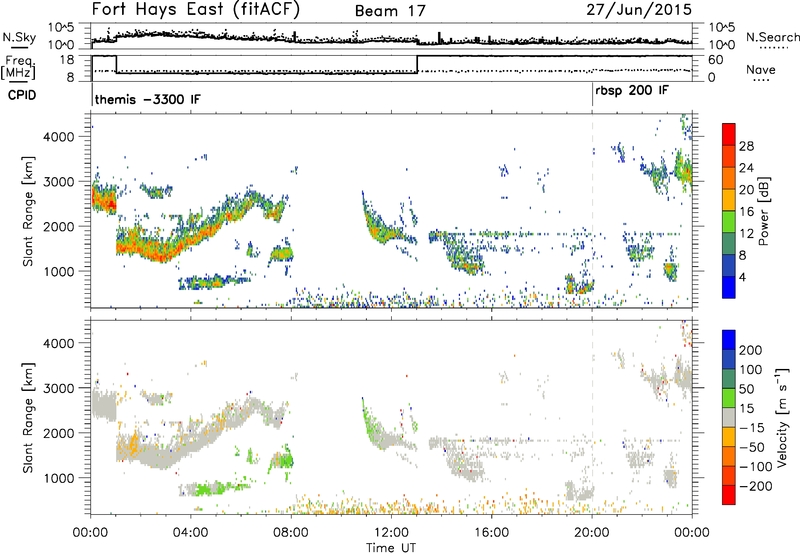Select the "CPID" row label
800x554 pixels.
[x=22, y=95]
